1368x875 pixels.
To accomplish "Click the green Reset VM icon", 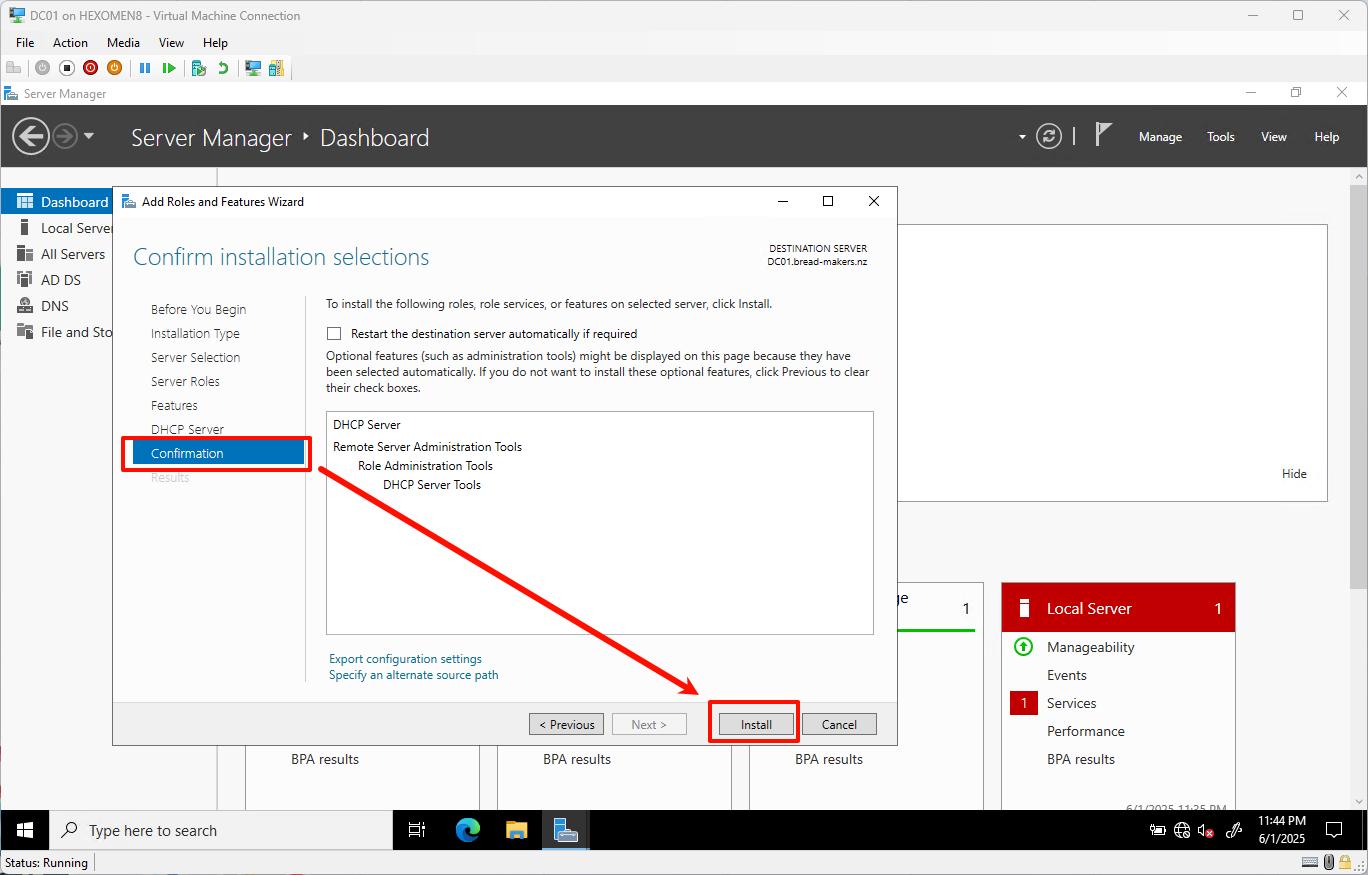I will pos(169,68).
